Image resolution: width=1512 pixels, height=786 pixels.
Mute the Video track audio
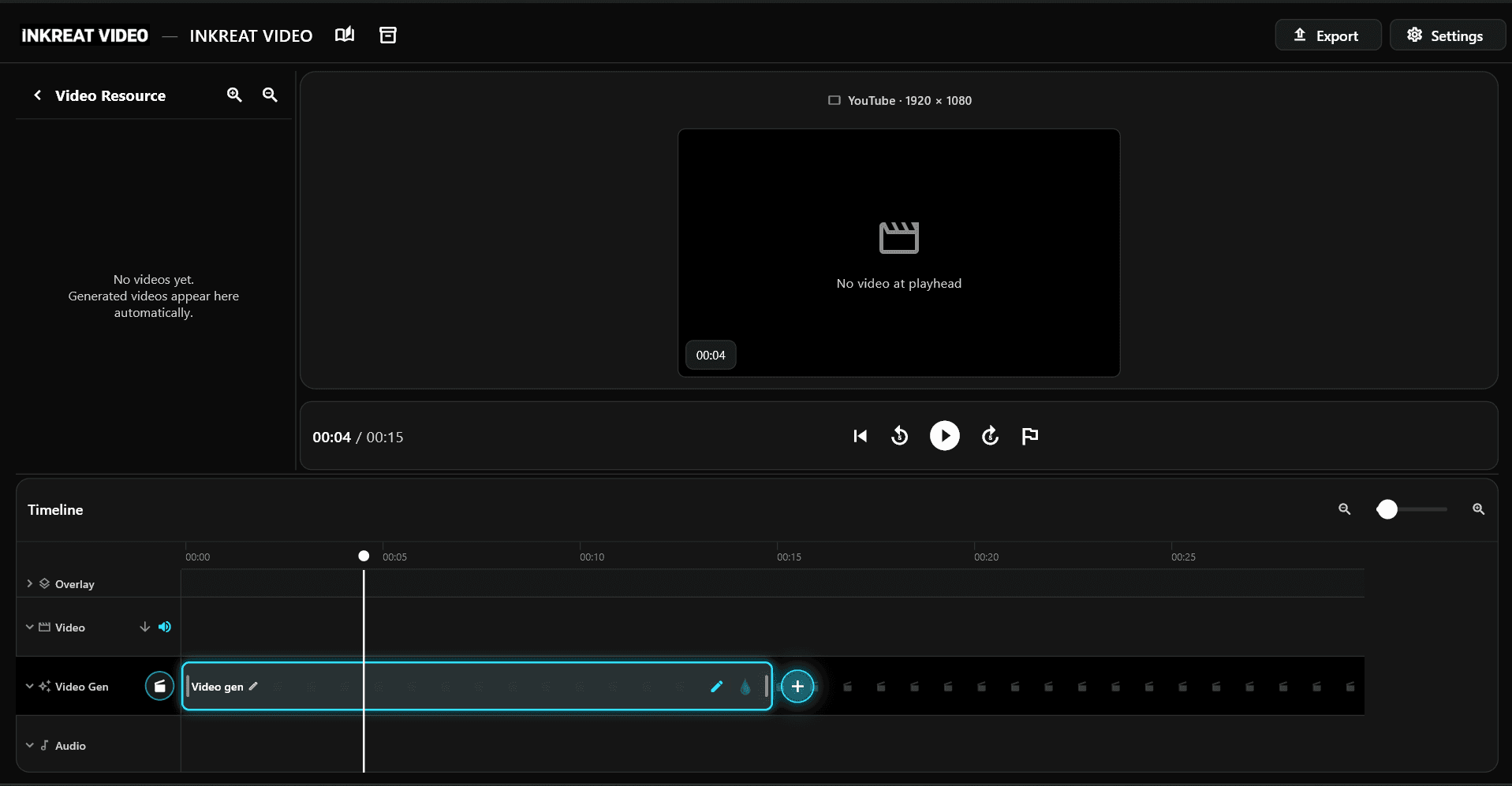[x=165, y=627]
